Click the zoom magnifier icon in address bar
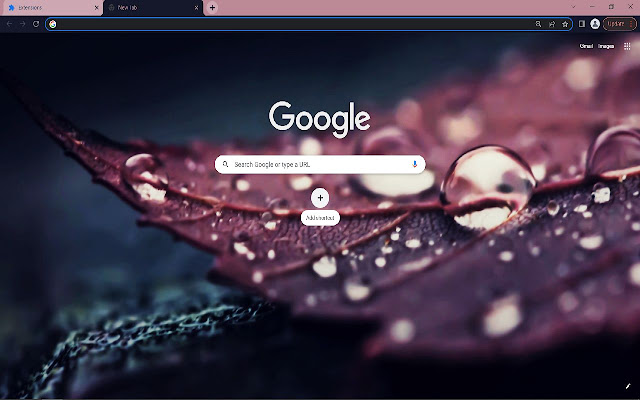The image size is (640, 400). pyautogui.click(x=538, y=24)
